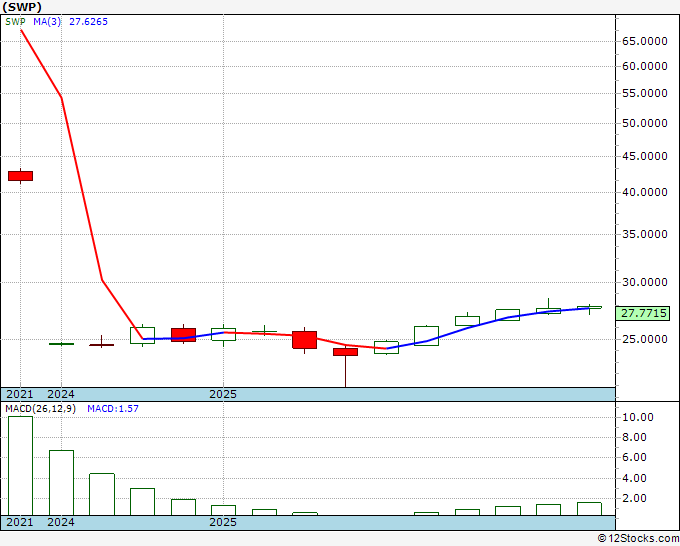
Task: Click the MACD histogram bar above 2024
Action: [61, 483]
